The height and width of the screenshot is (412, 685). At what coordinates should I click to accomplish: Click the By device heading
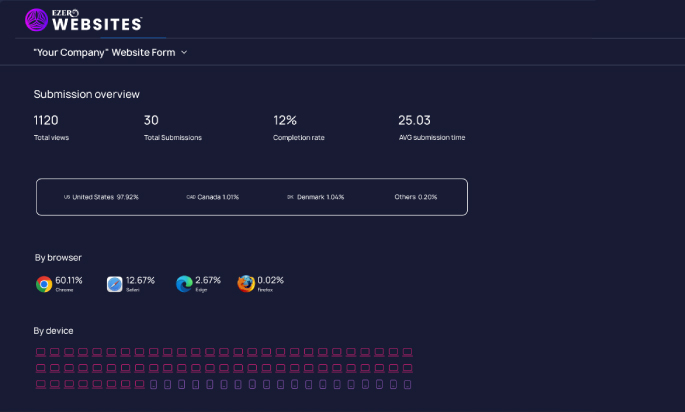53,331
